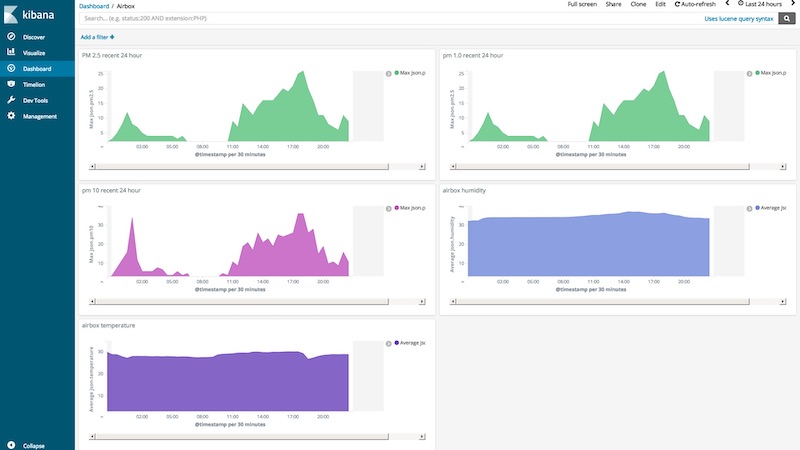Image resolution: width=800 pixels, height=450 pixels.
Task: Click the search magnifier button
Action: click(x=786, y=18)
